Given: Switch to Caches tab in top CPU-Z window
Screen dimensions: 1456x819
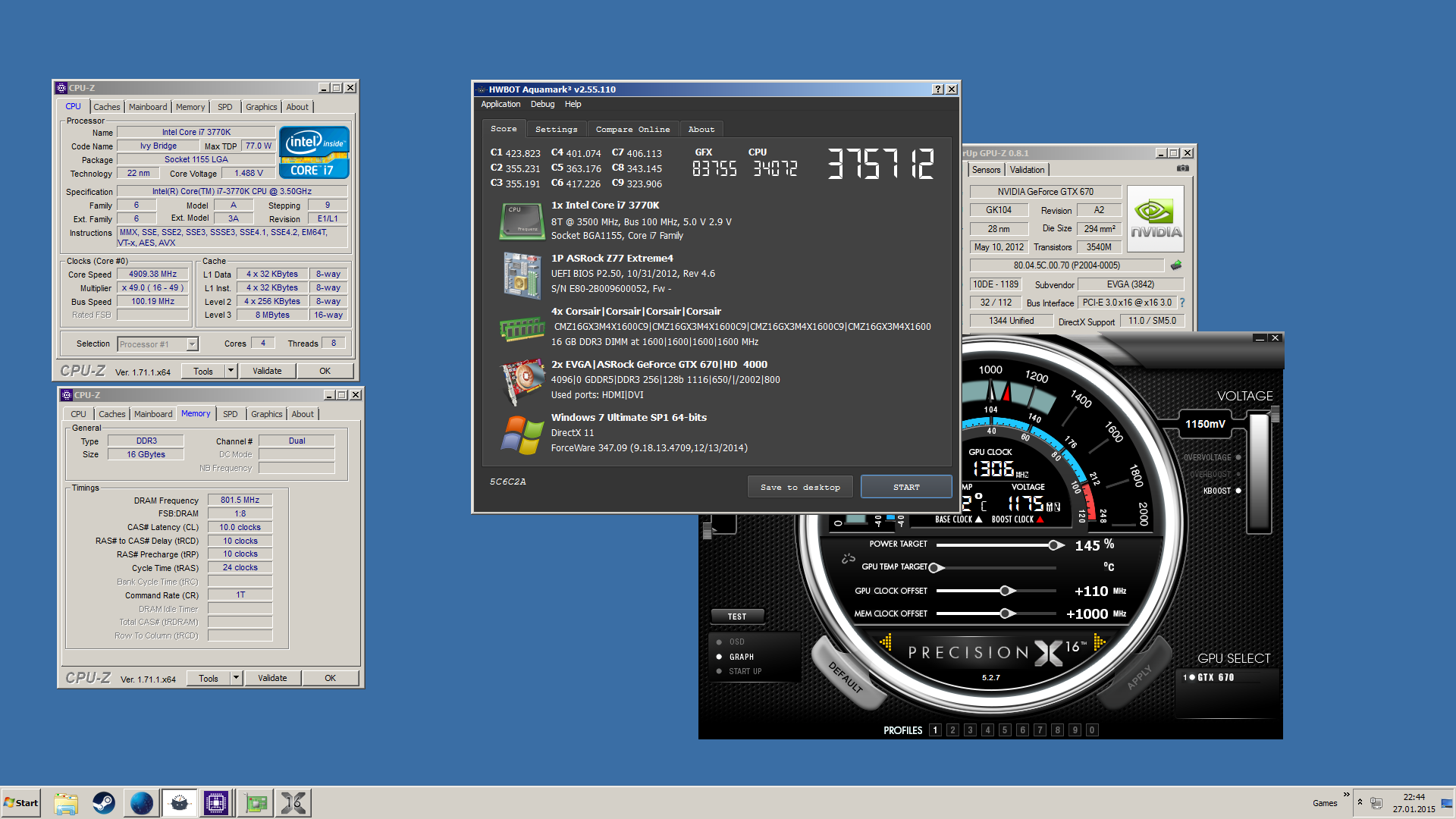Looking at the screenshot, I should (x=106, y=108).
